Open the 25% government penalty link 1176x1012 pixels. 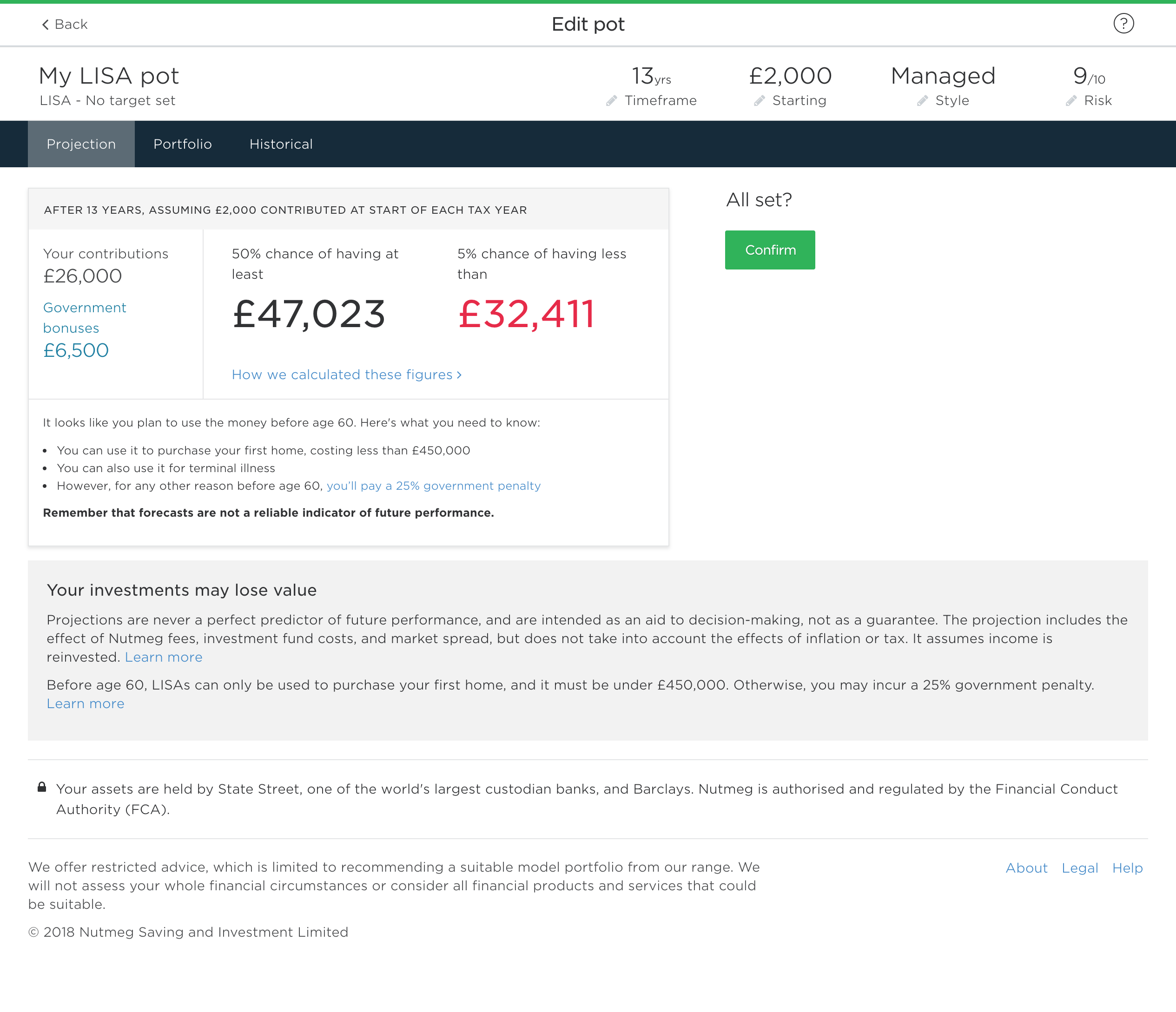434,486
